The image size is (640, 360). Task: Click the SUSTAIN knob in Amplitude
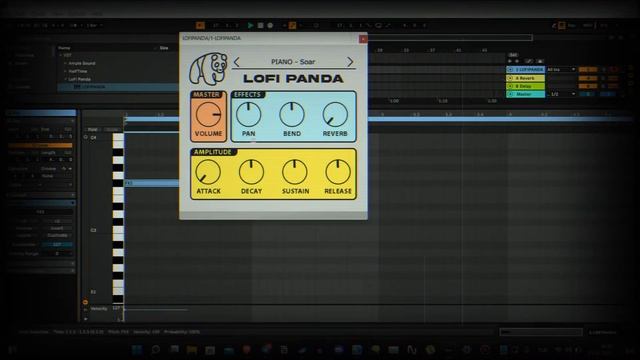tap(295, 172)
